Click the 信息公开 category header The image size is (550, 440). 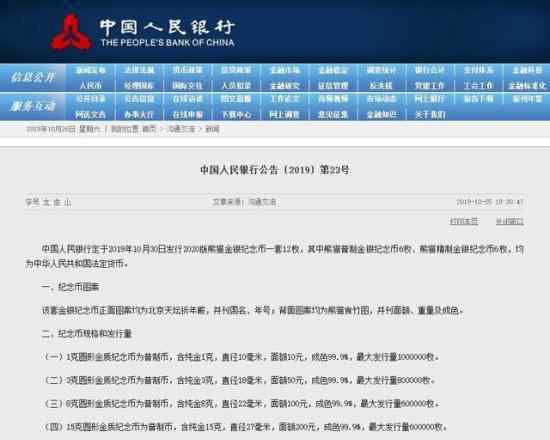pos(33,77)
